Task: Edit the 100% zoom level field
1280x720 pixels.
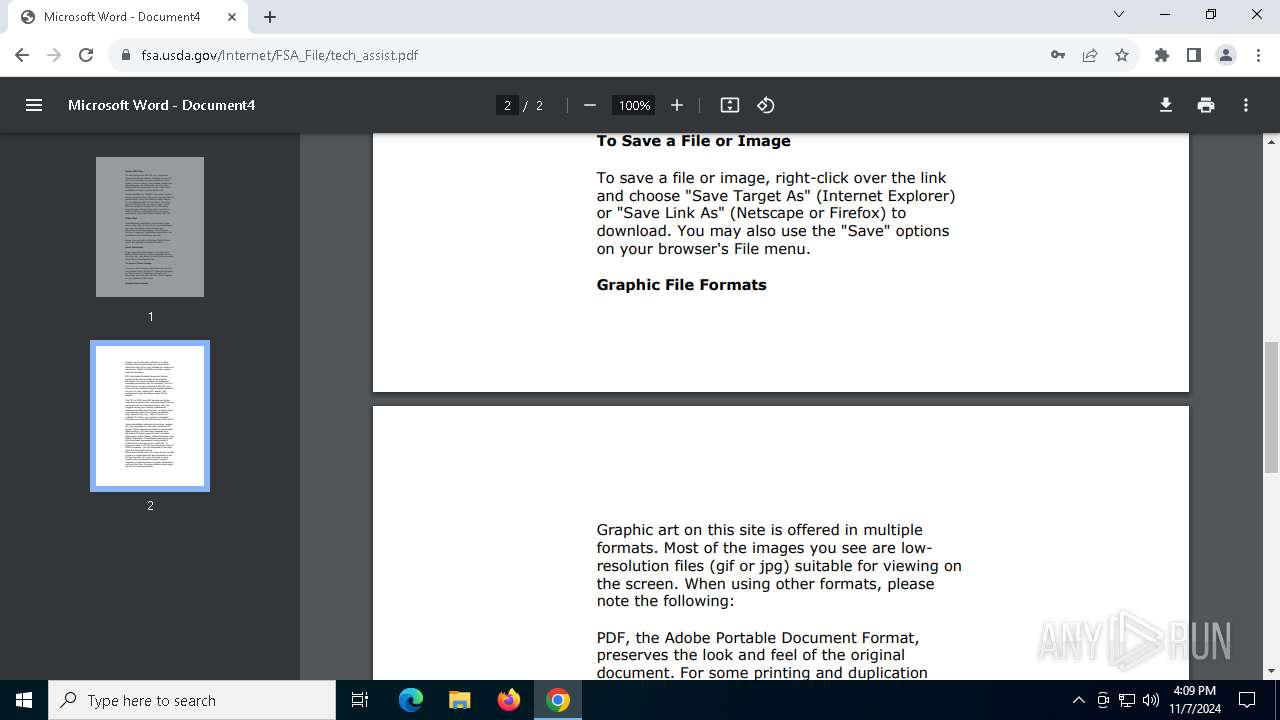Action: point(634,105)
